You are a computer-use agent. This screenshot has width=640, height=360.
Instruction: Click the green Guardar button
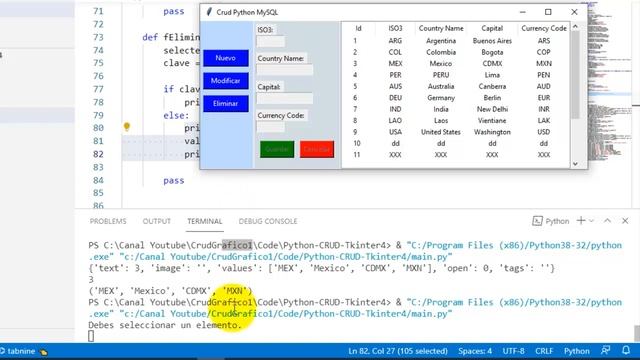tap(277, 149)
